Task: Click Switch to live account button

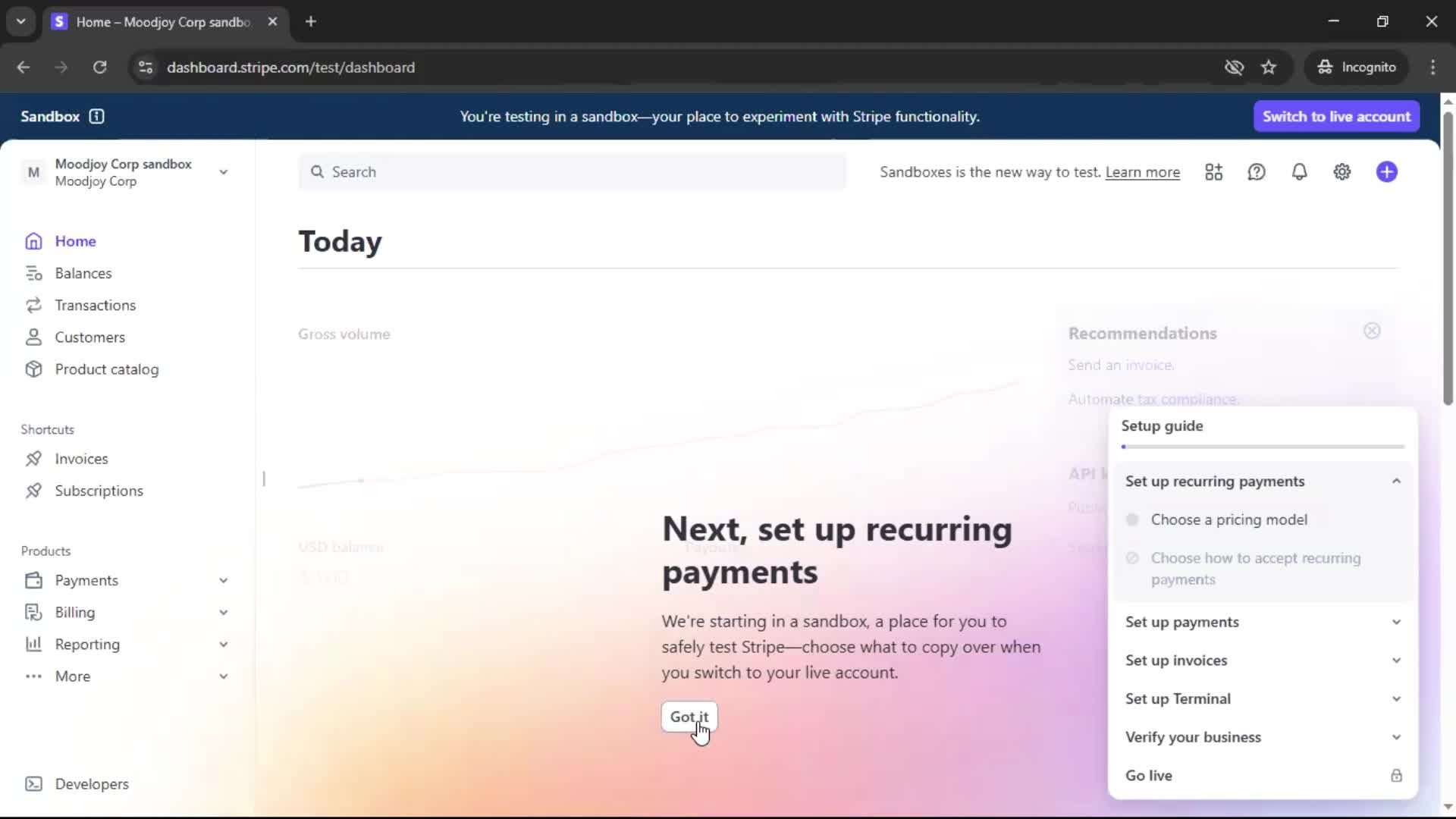Action: pos(1335,116)
